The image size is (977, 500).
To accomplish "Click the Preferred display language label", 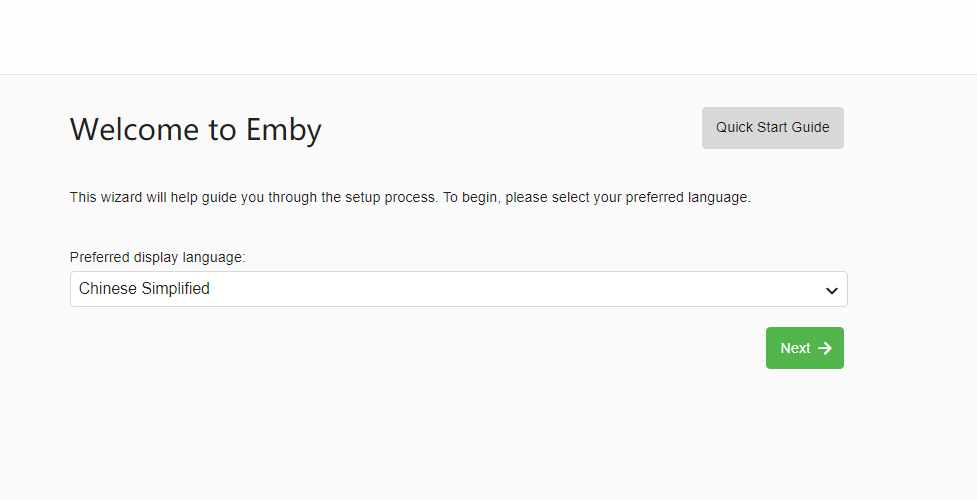I will pyautogui.click(x=157, y=257).
